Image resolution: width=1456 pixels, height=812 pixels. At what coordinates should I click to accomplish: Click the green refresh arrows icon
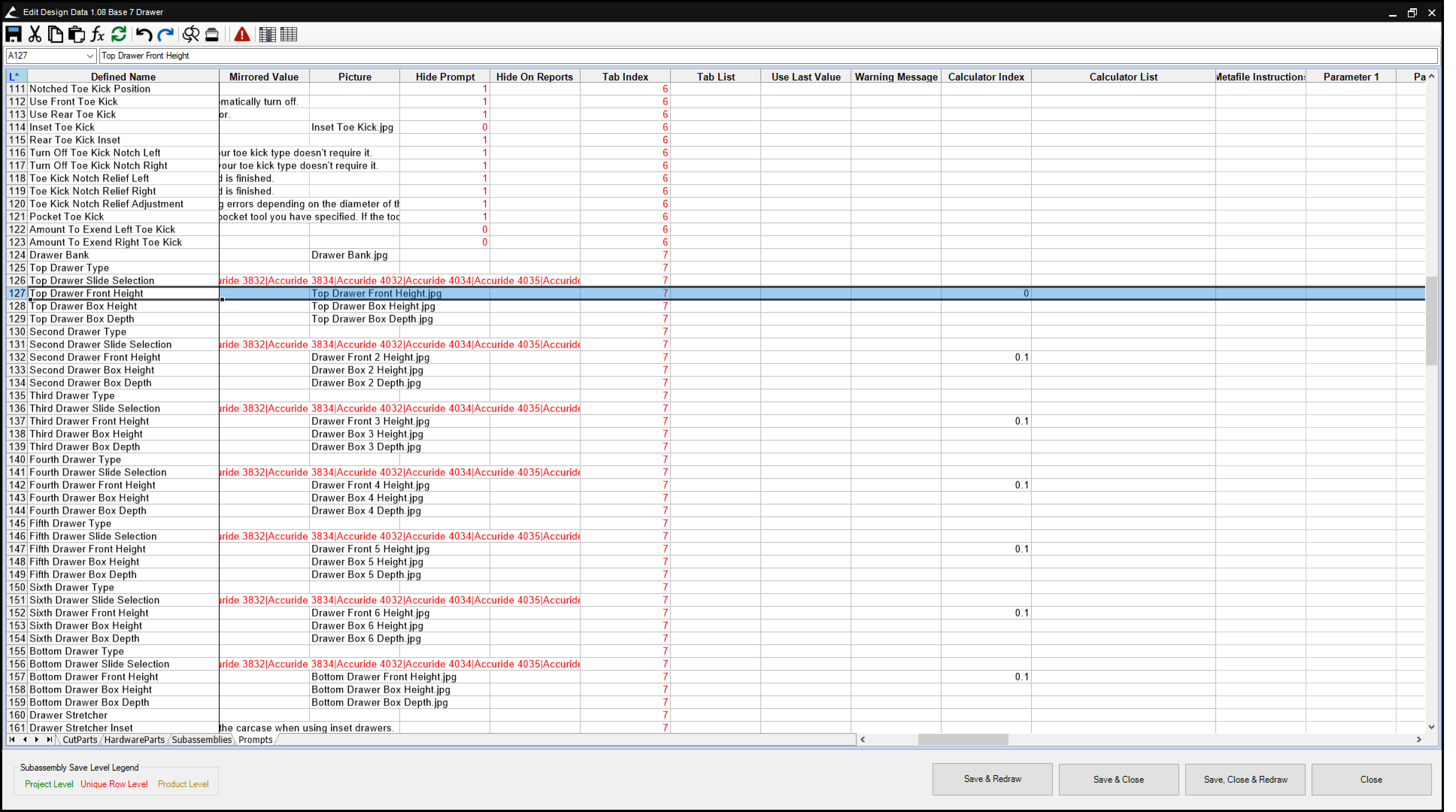click(119, 35)
